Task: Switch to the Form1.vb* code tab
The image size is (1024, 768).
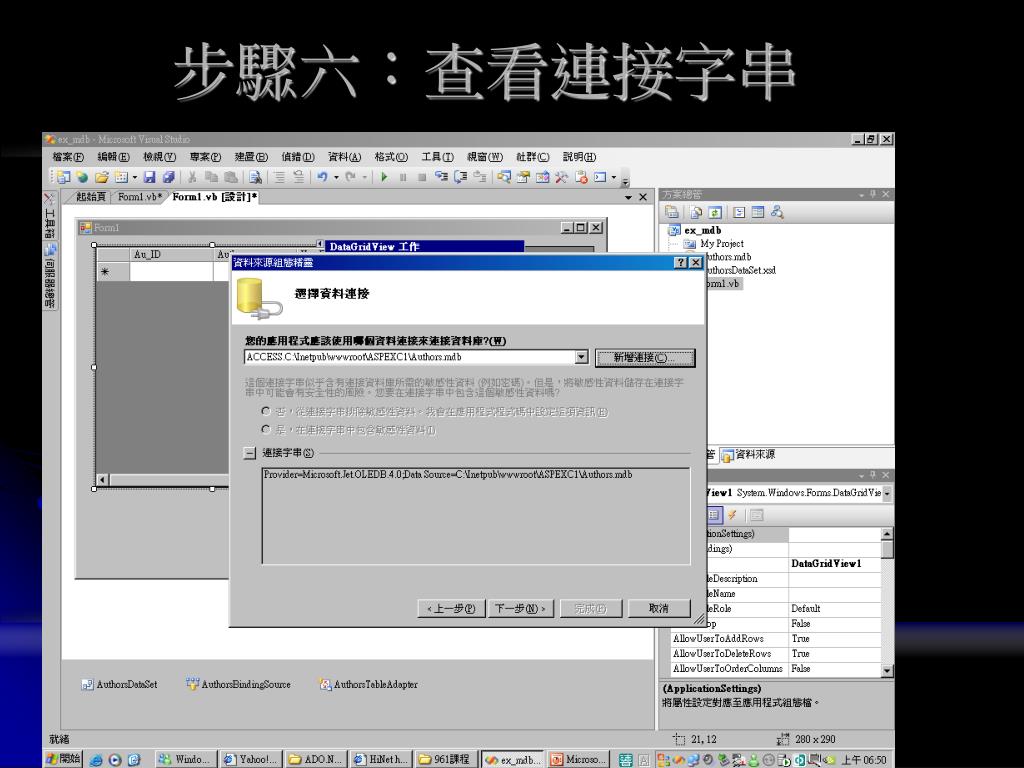Action: tap(140, 197)
